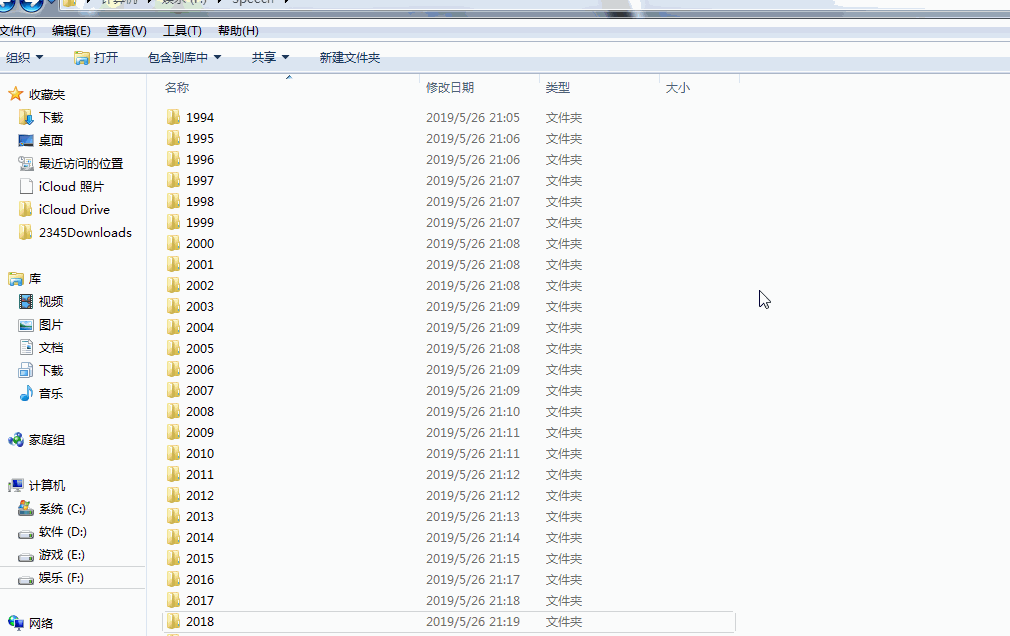Screen dimensions: 1010x636
Task: Open the 软件 (D:) drive
Action: (x=62, y=532)
